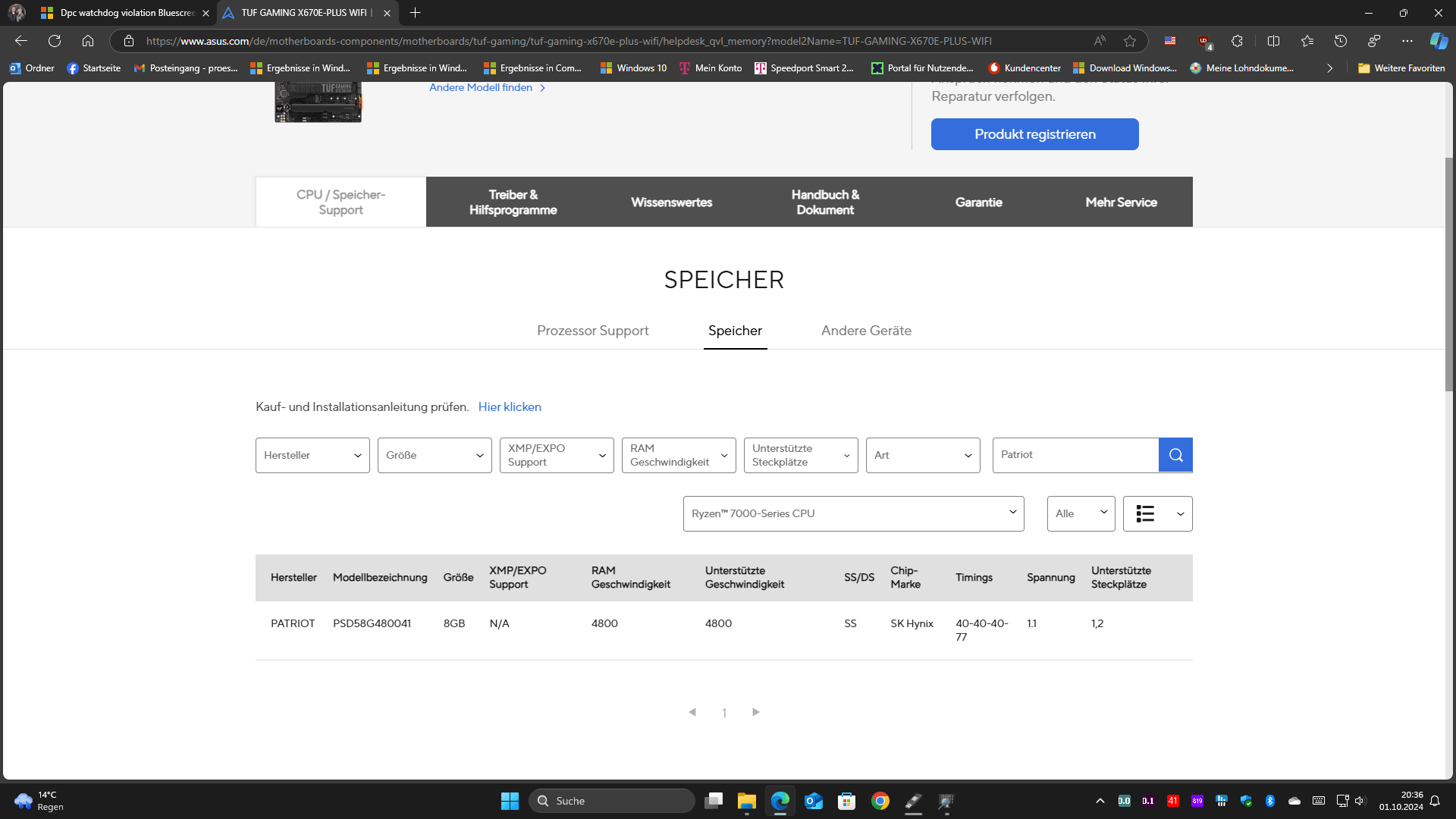
Task: Open the Copilot icon in Edge toolbar
Action: (x=1438, y=41)
